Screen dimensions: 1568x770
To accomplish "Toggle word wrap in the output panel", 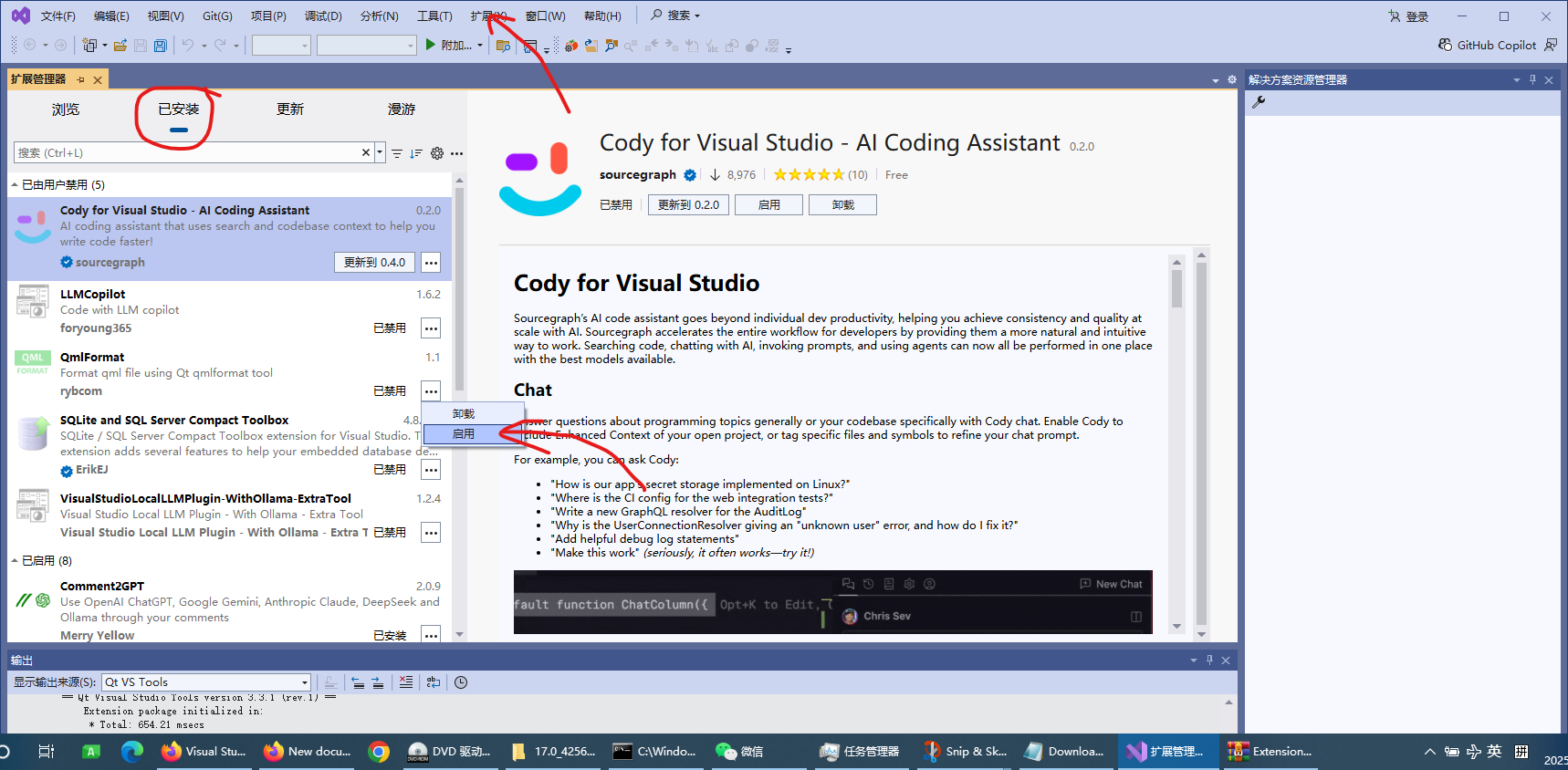I will pyautogui.click(x=434, y=682).
